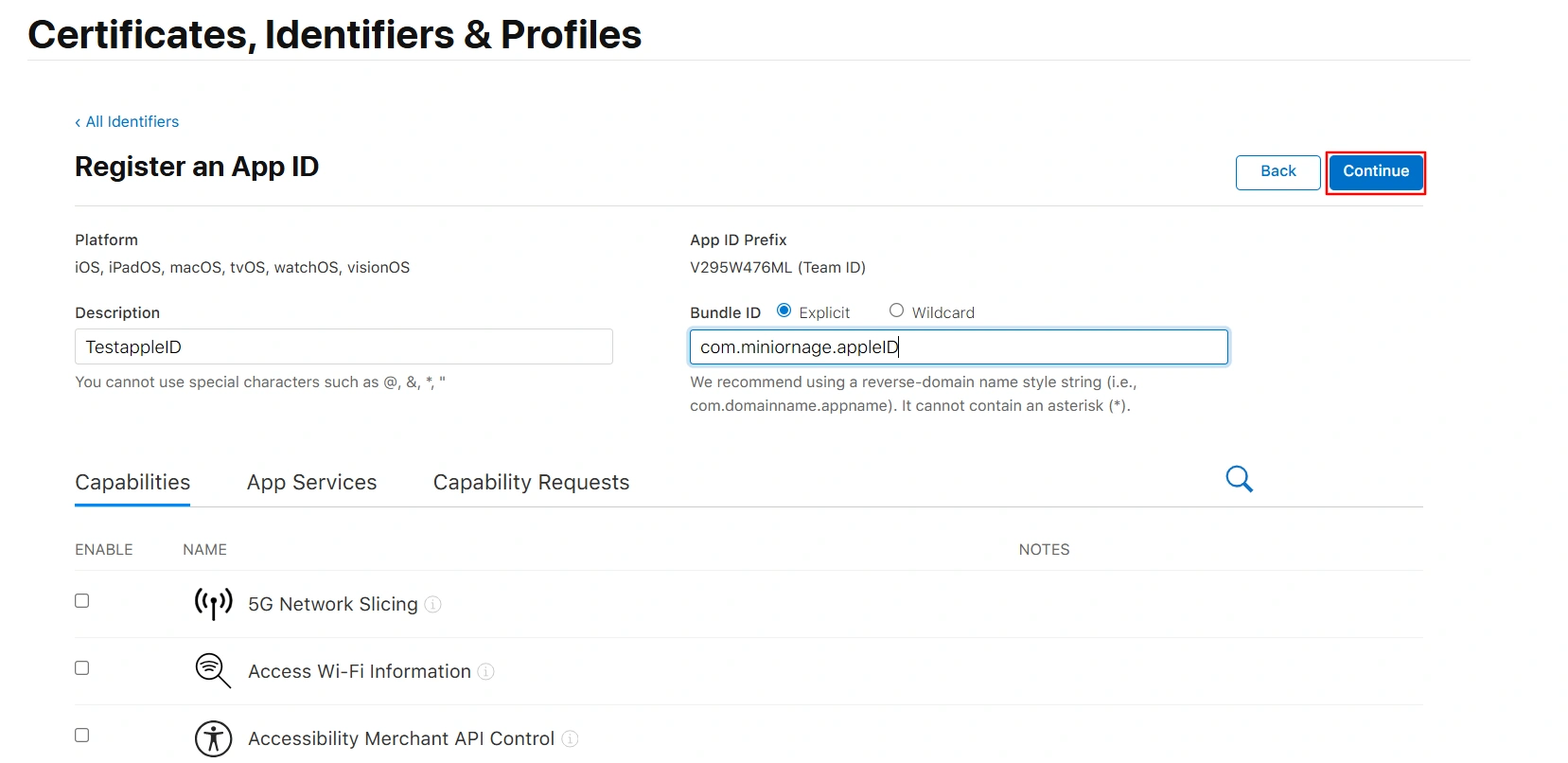
Task: Click the Access Wi-Fi Information icon
Action: (213, 670)
